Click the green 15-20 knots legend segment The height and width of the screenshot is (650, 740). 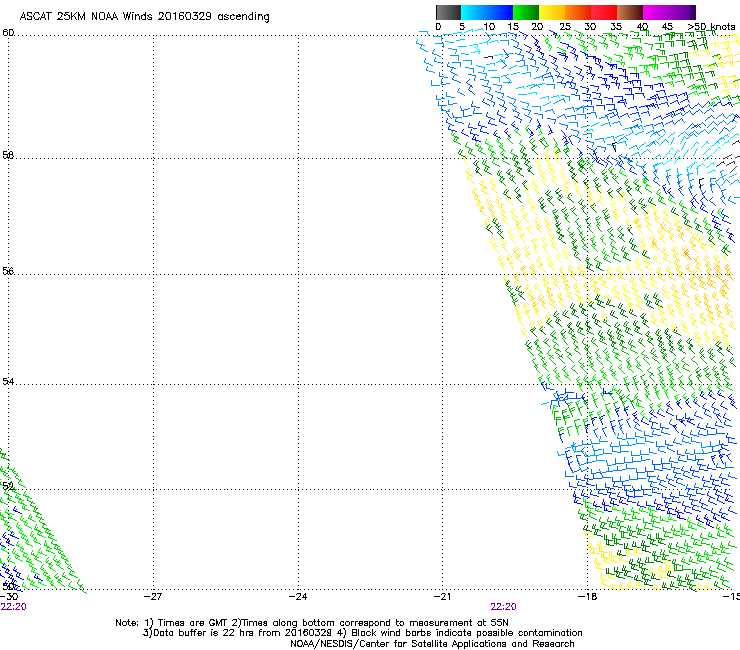click(526, 12)
